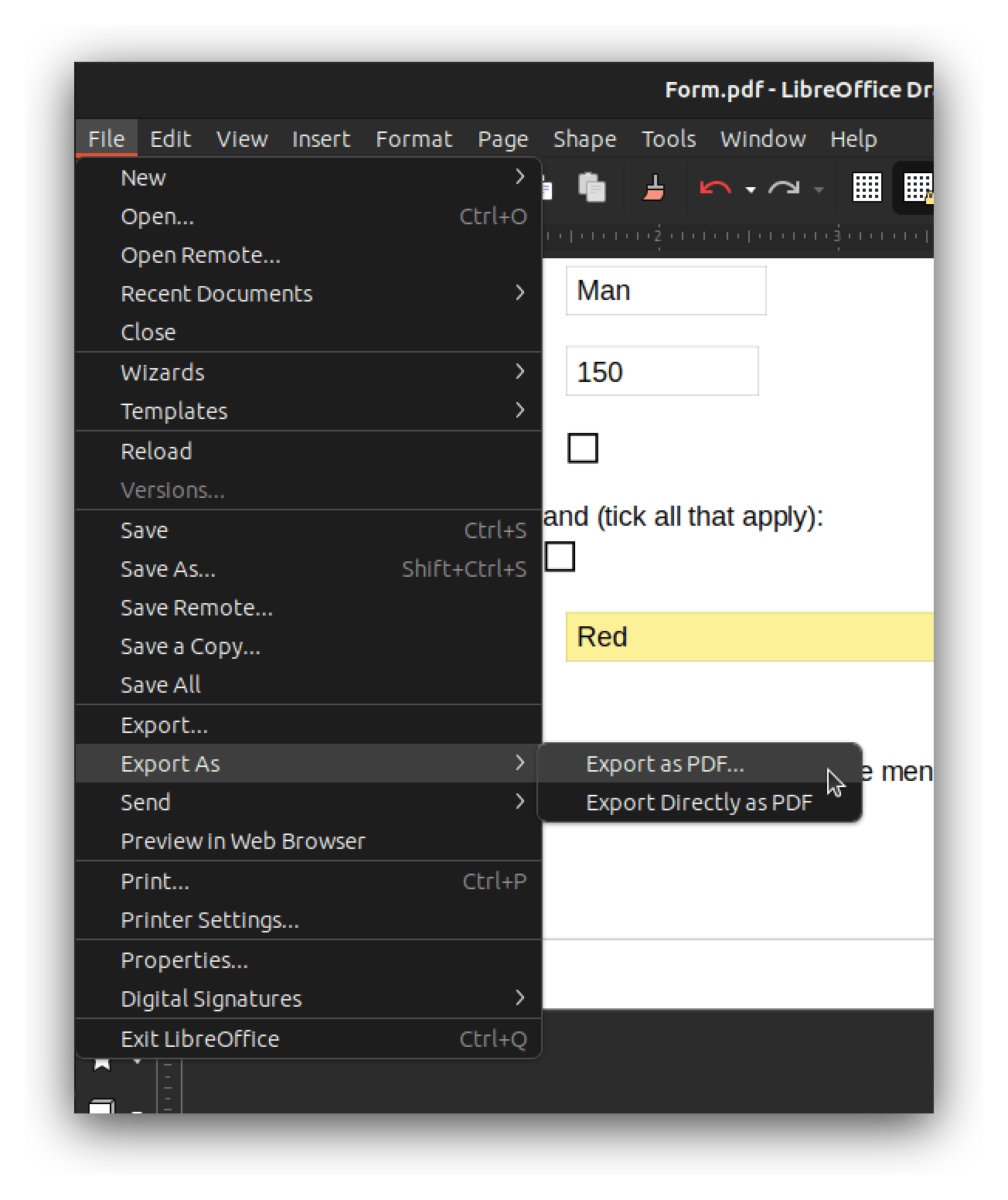Screen dimensions: 1008x1200
Task: Open Properties... menu entry
Action: coord(308,960)
